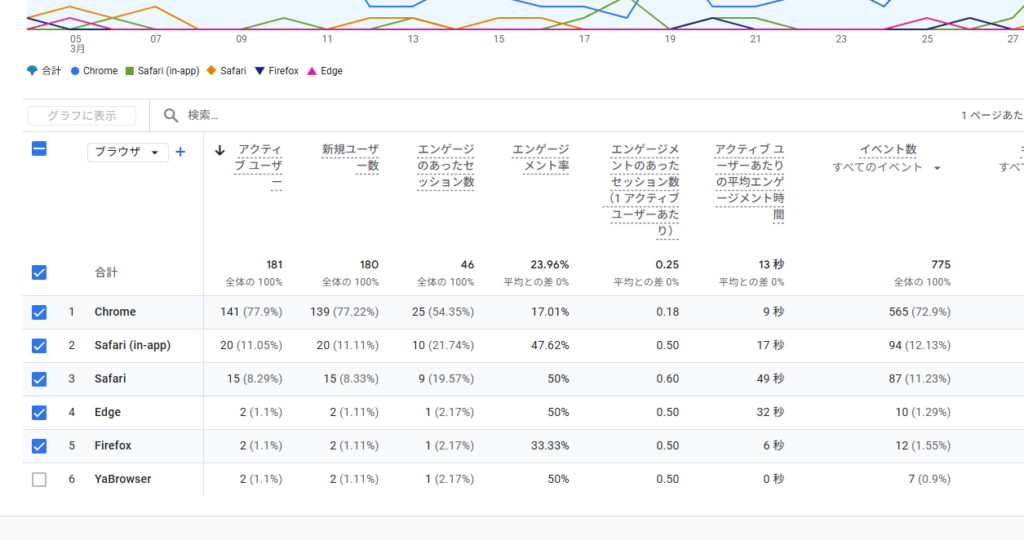Click the Safari orange diamond legend marker
The image size is (1024, 540).
pyautogui.click(x=211, y=71)
